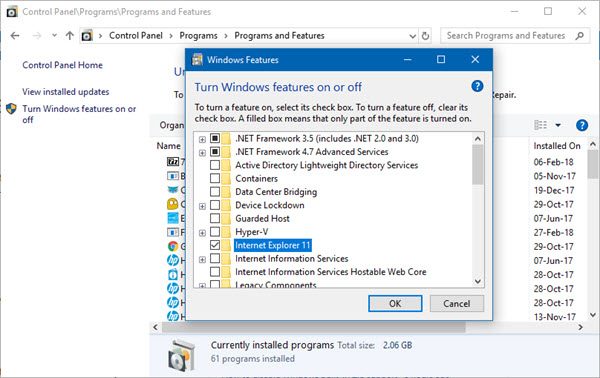Image resolution: width=600 pixels, height=378 pixels.
Task: Check the Containers checkbox
Action: (215, 178)
